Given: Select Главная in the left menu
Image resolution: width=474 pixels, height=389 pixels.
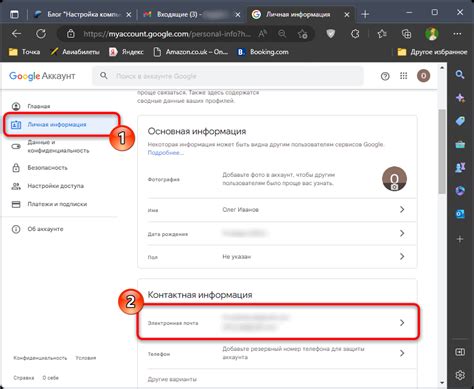Looking at the screenshot, I should (x=39, y=106).
